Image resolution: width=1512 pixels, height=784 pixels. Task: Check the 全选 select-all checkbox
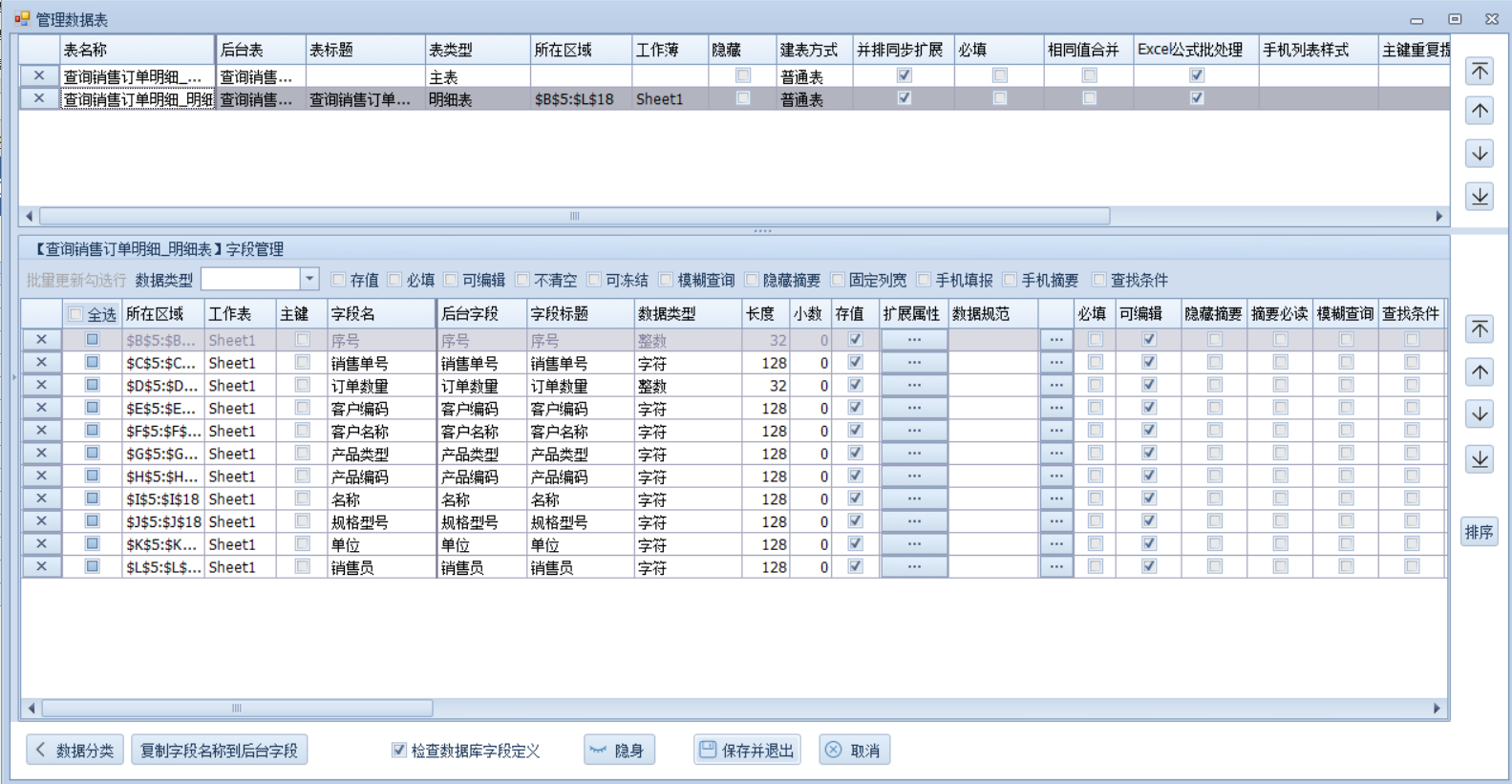coord(75,314)
